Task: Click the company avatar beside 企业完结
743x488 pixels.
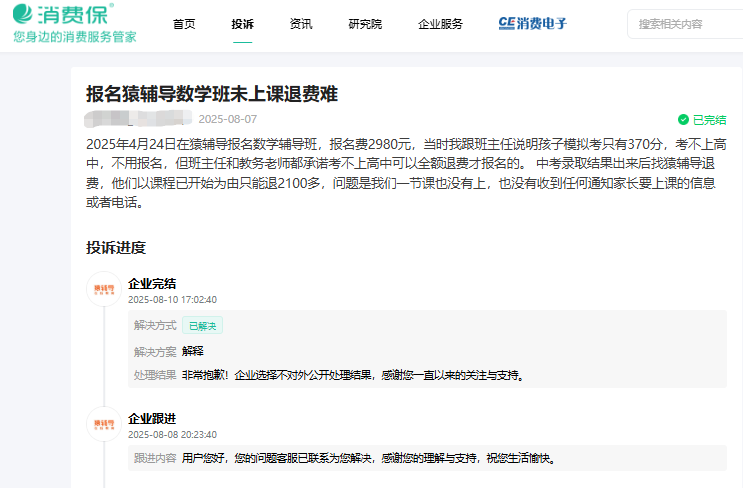Action: [x=104, y=289]
